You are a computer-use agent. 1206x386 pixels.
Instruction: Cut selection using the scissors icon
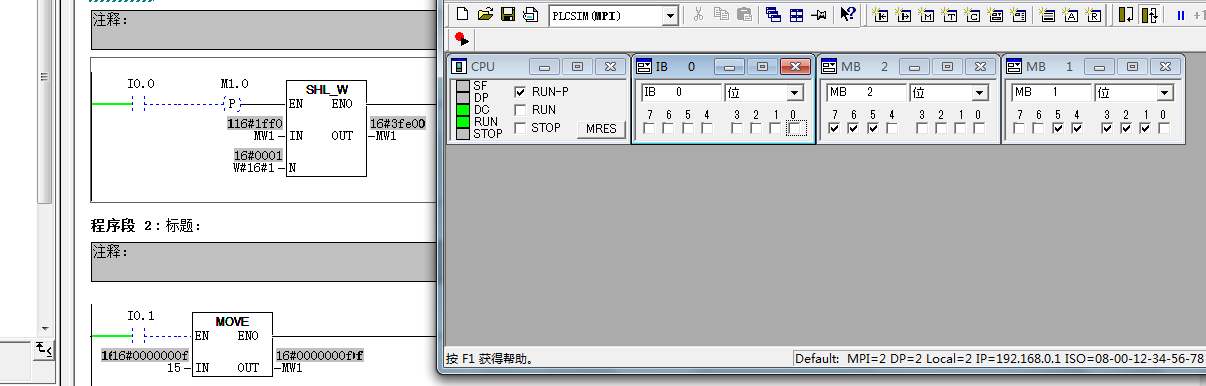click(698, 15)
